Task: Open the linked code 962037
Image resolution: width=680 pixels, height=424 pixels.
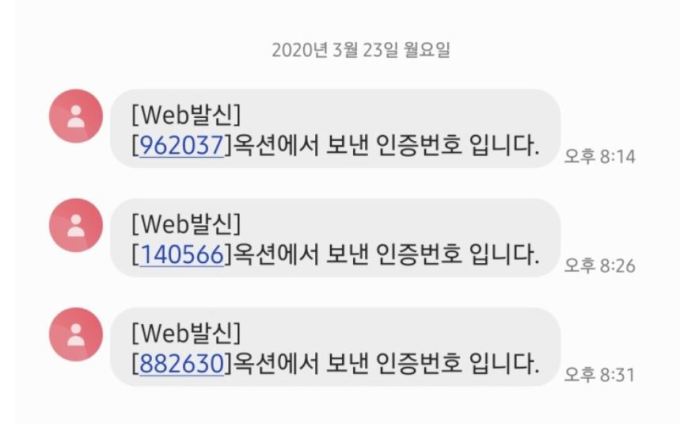Action: point(181,145)
